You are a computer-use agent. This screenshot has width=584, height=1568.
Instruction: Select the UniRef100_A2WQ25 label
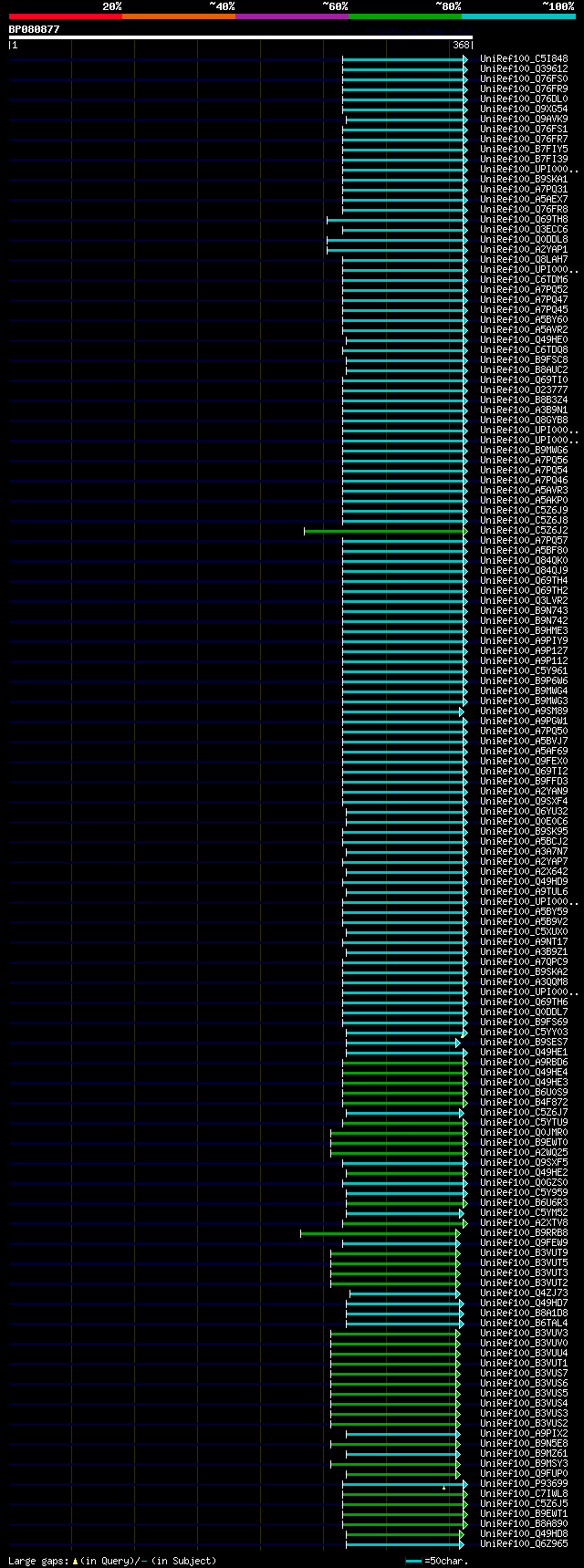pyautogui.click(x=524, y=1153)
